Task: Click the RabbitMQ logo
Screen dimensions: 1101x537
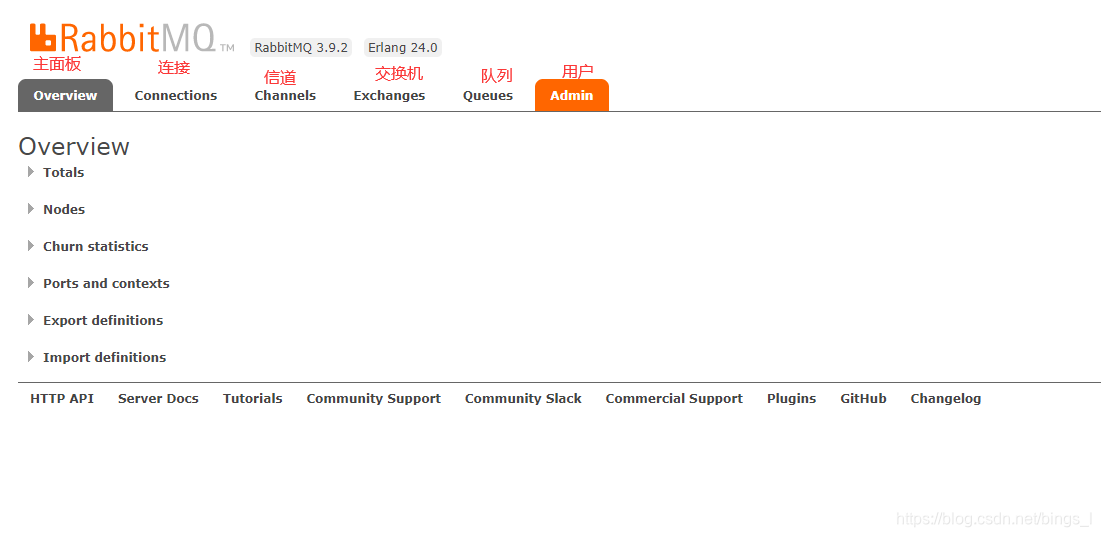Action: [x=132, y=38]
